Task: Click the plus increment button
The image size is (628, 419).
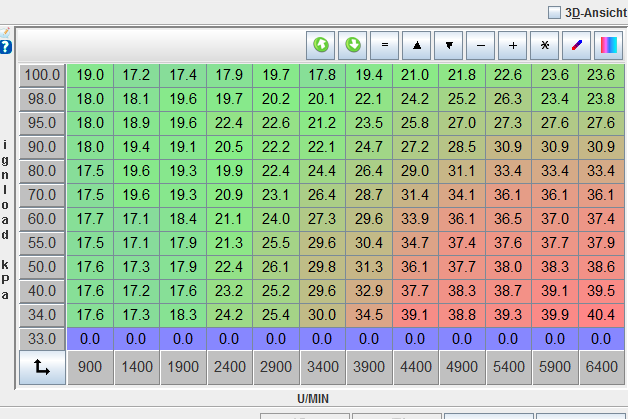Action: click(x=513, y=45)
